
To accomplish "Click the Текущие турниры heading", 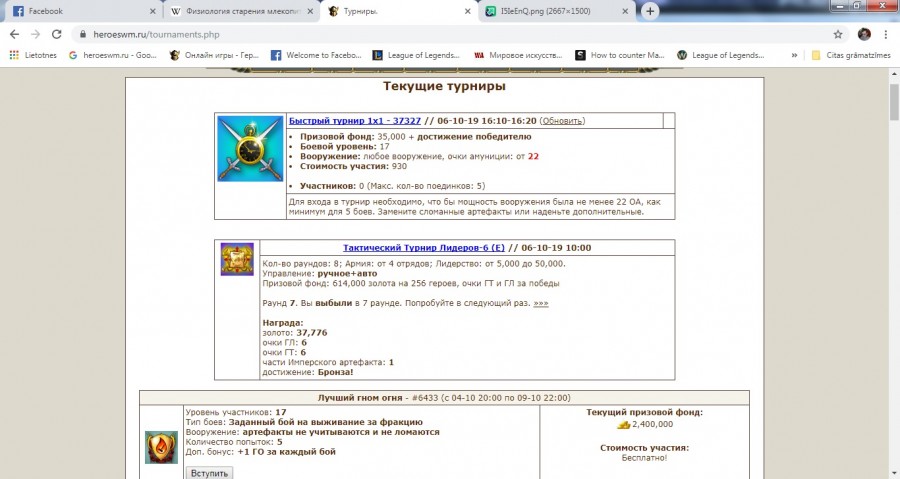I will click(x=444, y=86).
